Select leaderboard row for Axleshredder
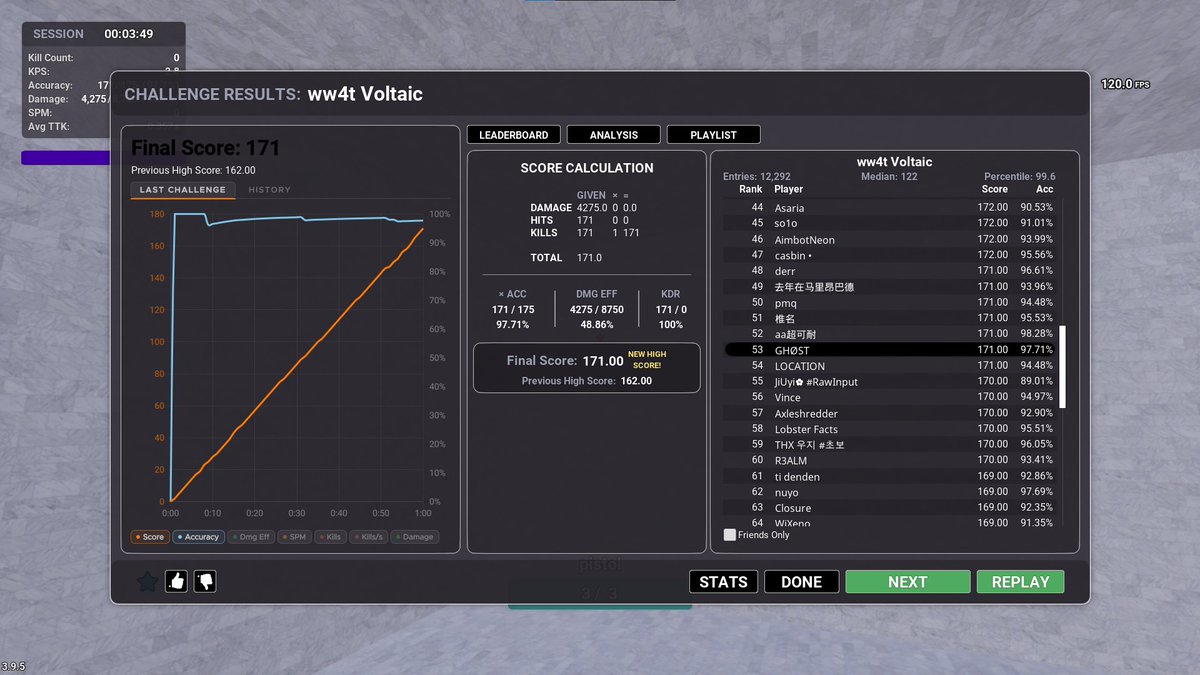Screen dimensions: 1200x675 [x=890, y=413]
